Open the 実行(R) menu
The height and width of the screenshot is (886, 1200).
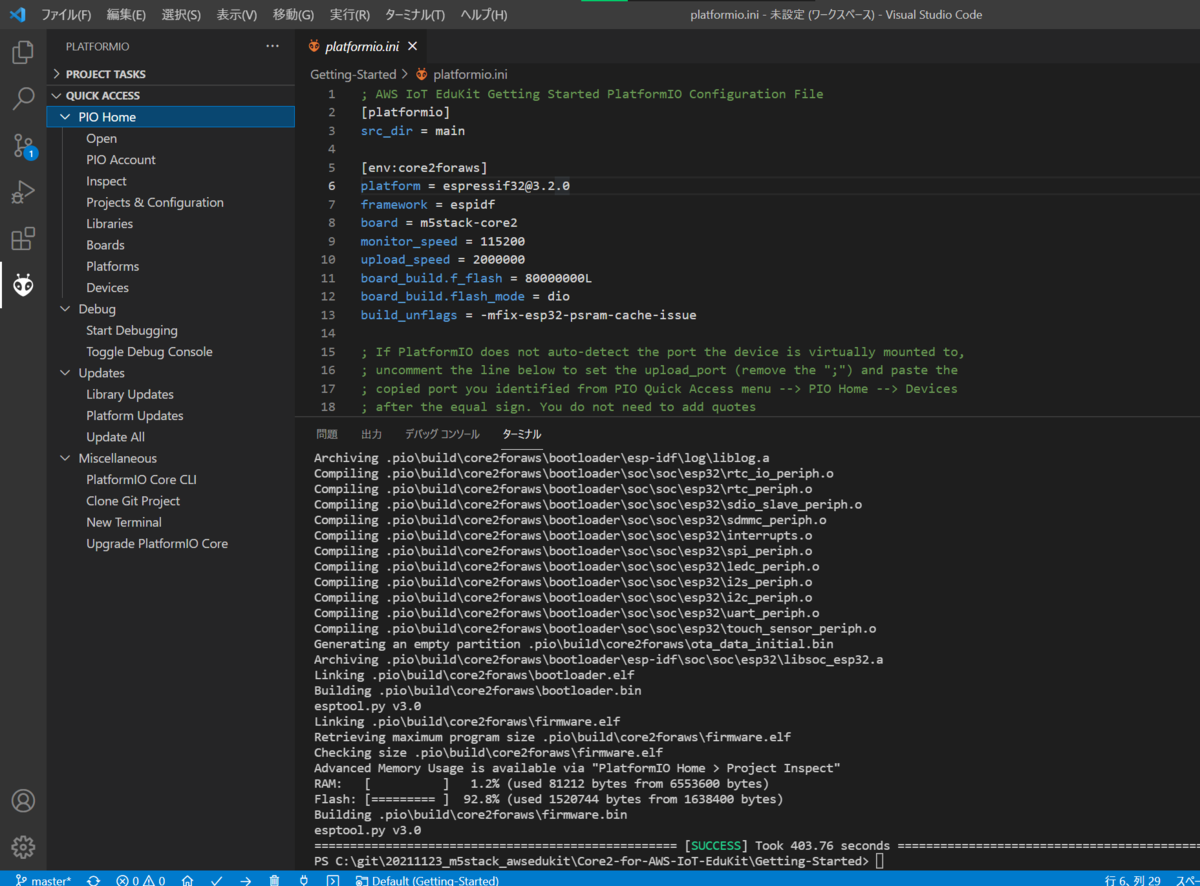(x=349, y=15)
